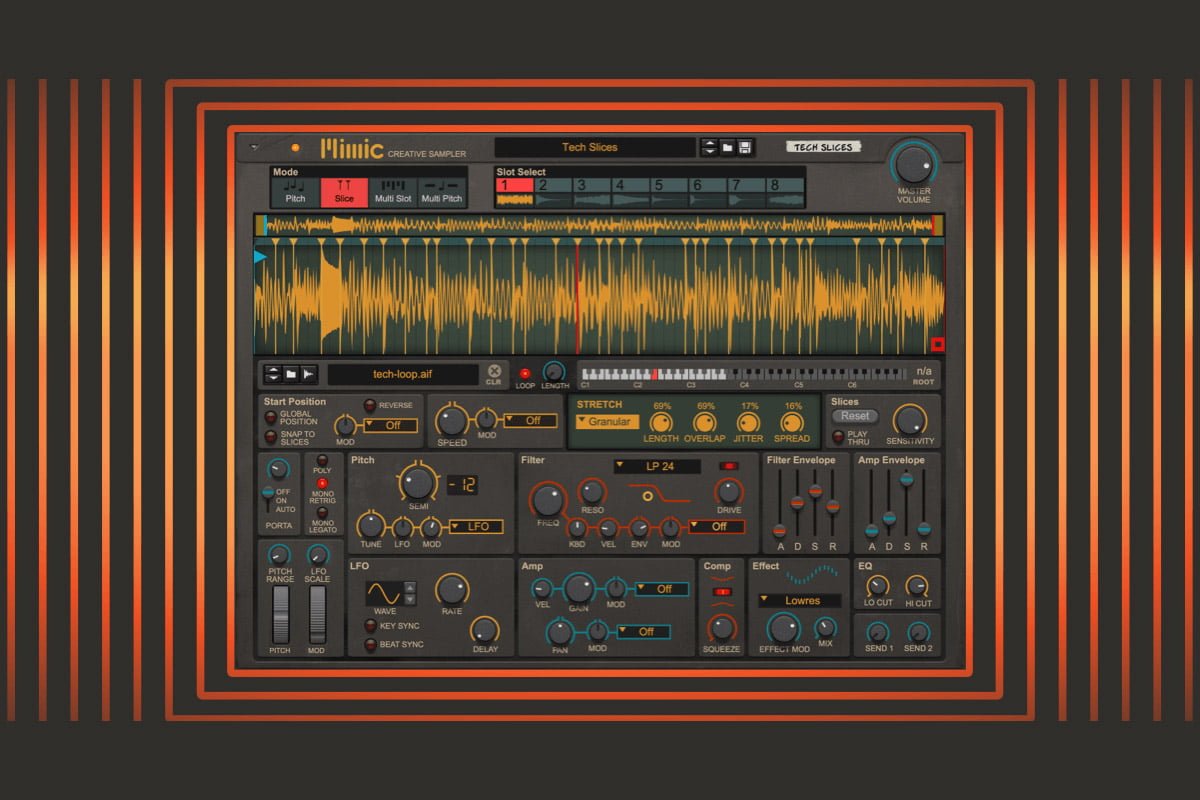Click the Mod wheel
Image resolution: width=1200 pixels, height=800 pixels.
[317, 614]
